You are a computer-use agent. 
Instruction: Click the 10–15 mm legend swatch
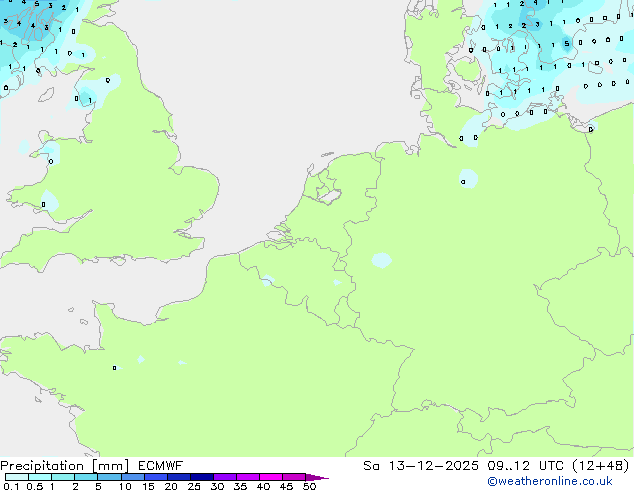pos(133,477)
